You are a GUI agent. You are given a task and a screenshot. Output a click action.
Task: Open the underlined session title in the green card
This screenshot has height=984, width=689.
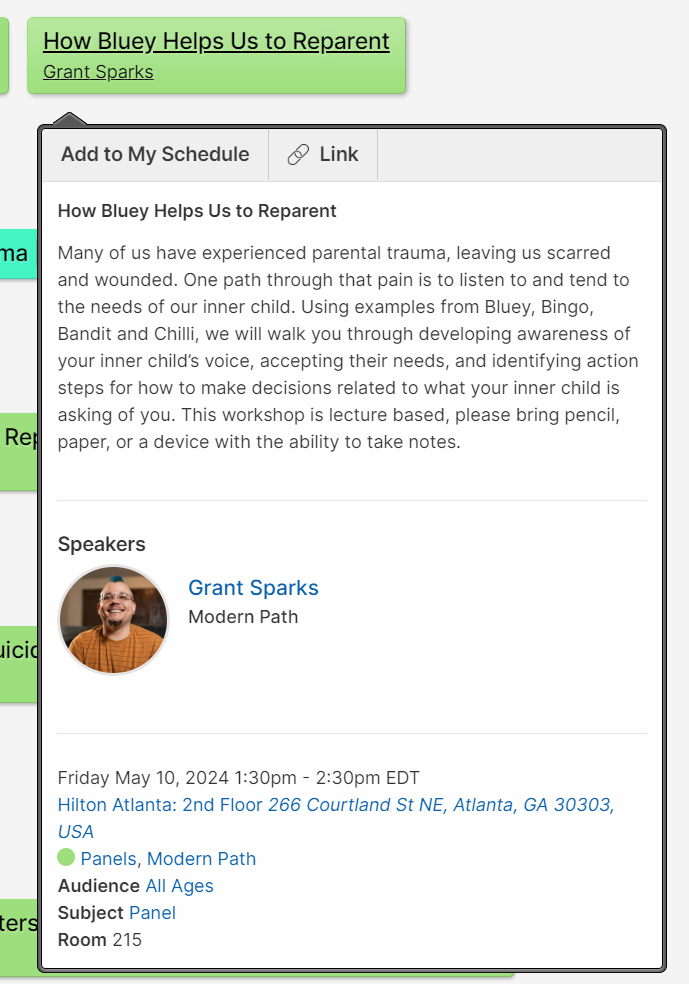[216, 41]
